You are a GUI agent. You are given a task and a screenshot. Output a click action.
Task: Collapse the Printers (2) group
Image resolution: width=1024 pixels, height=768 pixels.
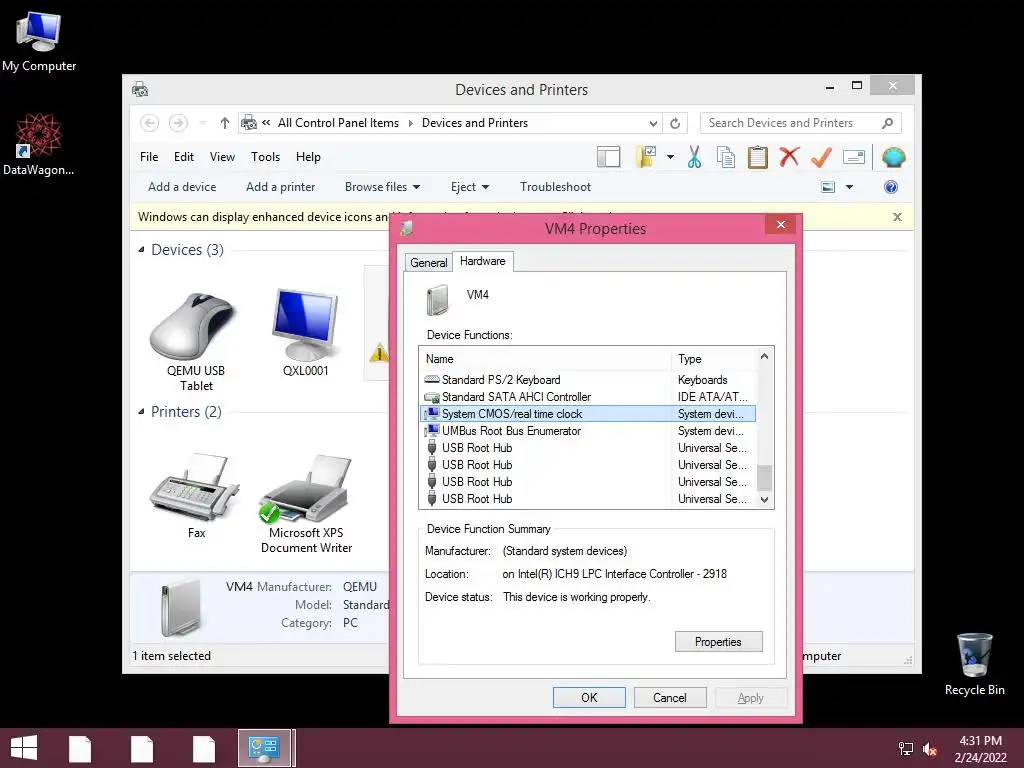pos(141,411)
